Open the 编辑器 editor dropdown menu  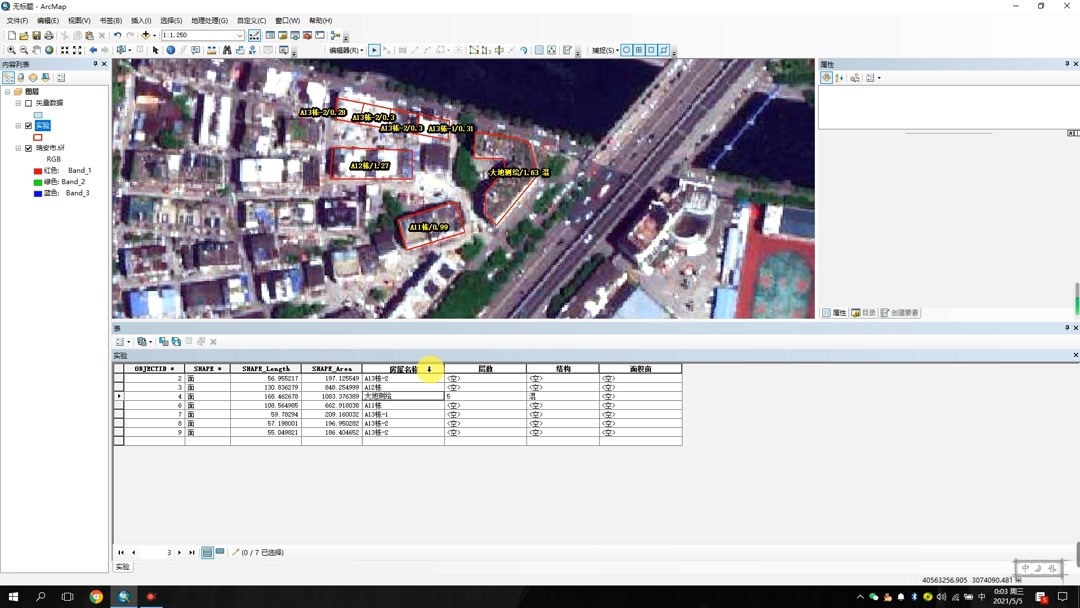click(345, 50)
